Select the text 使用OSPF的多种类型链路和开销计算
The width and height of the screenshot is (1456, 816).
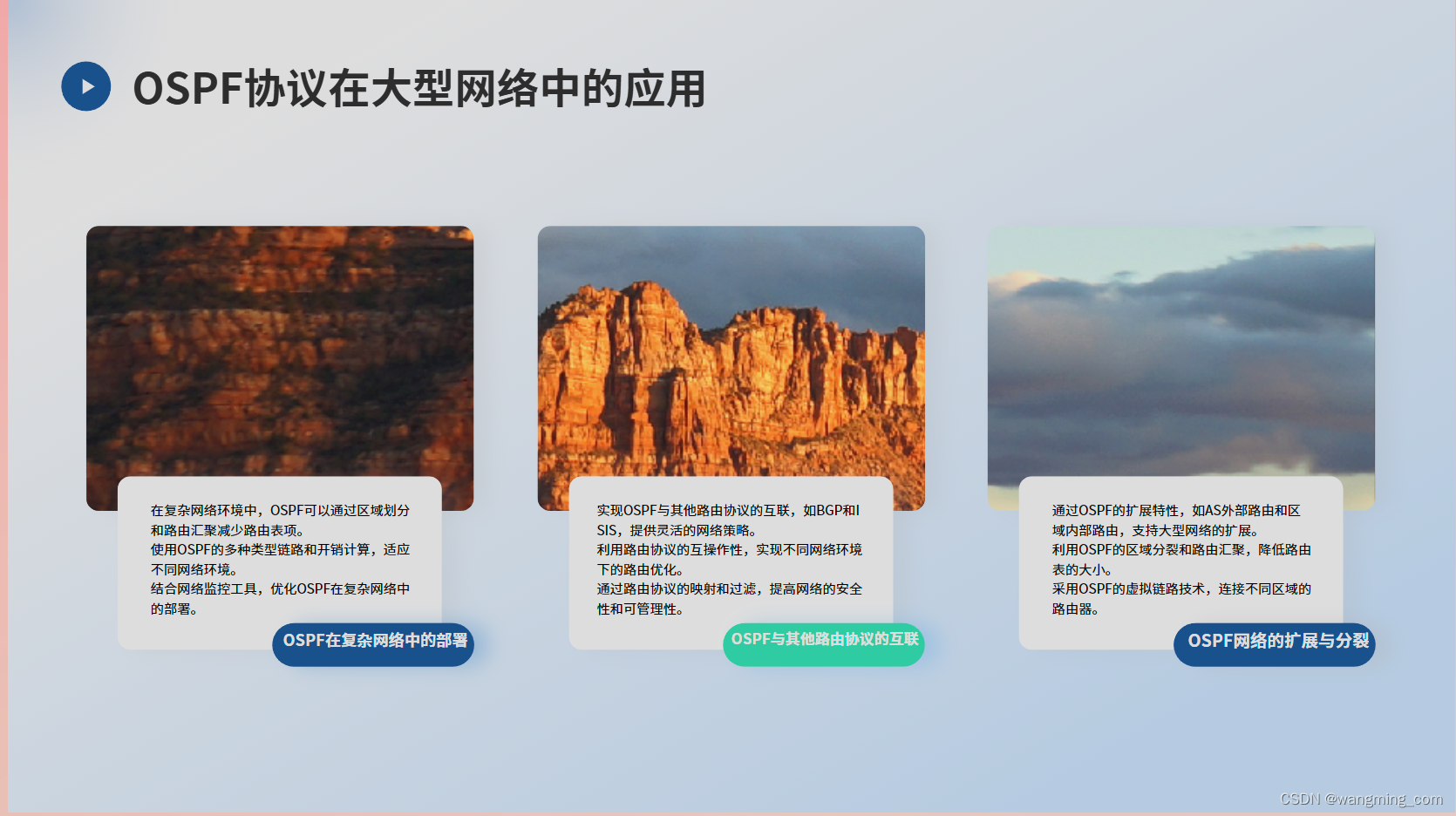(260, 550)
